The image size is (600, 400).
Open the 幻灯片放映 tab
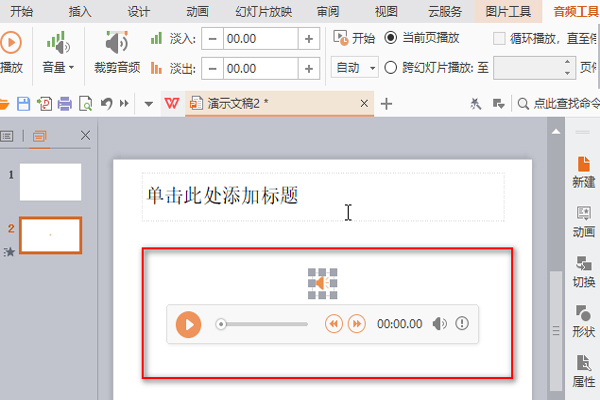click(x=264, y=11)
